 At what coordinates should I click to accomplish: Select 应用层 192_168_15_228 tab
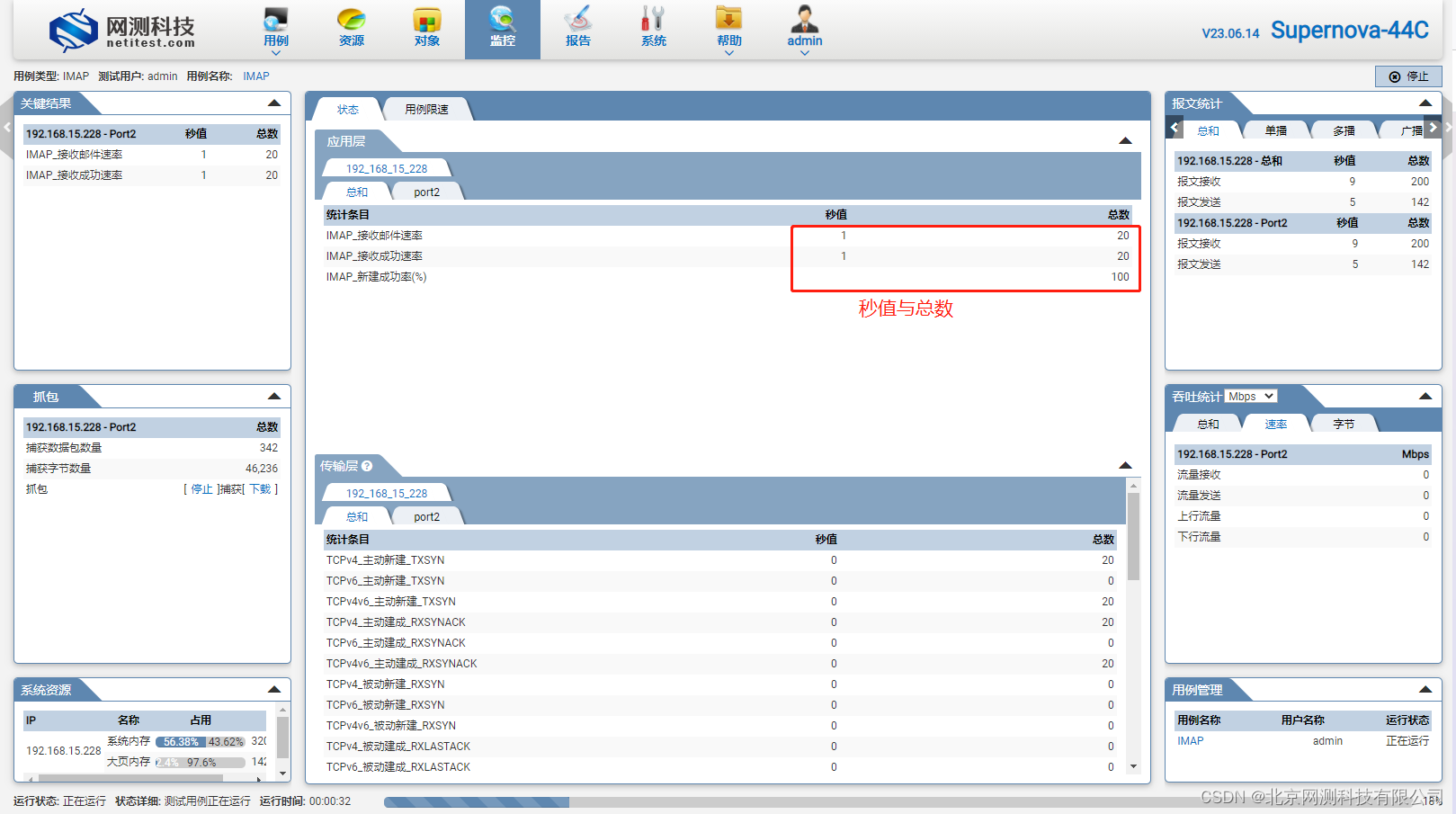tap(387, 168)
